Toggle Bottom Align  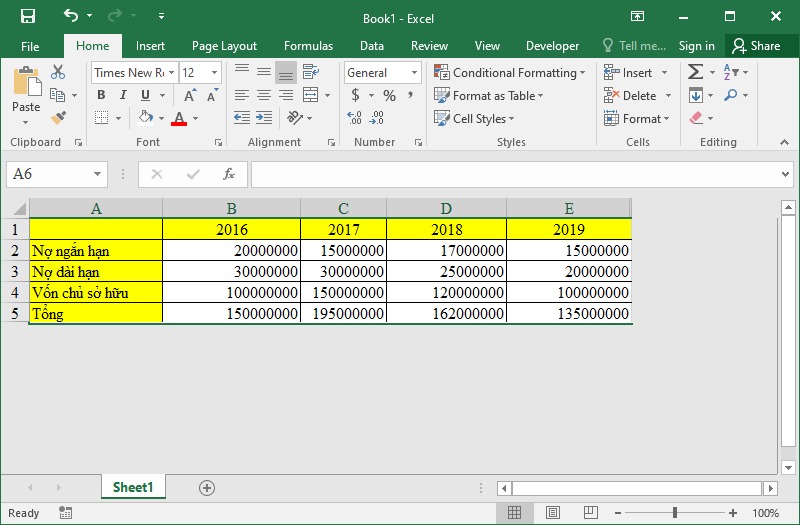286,72
